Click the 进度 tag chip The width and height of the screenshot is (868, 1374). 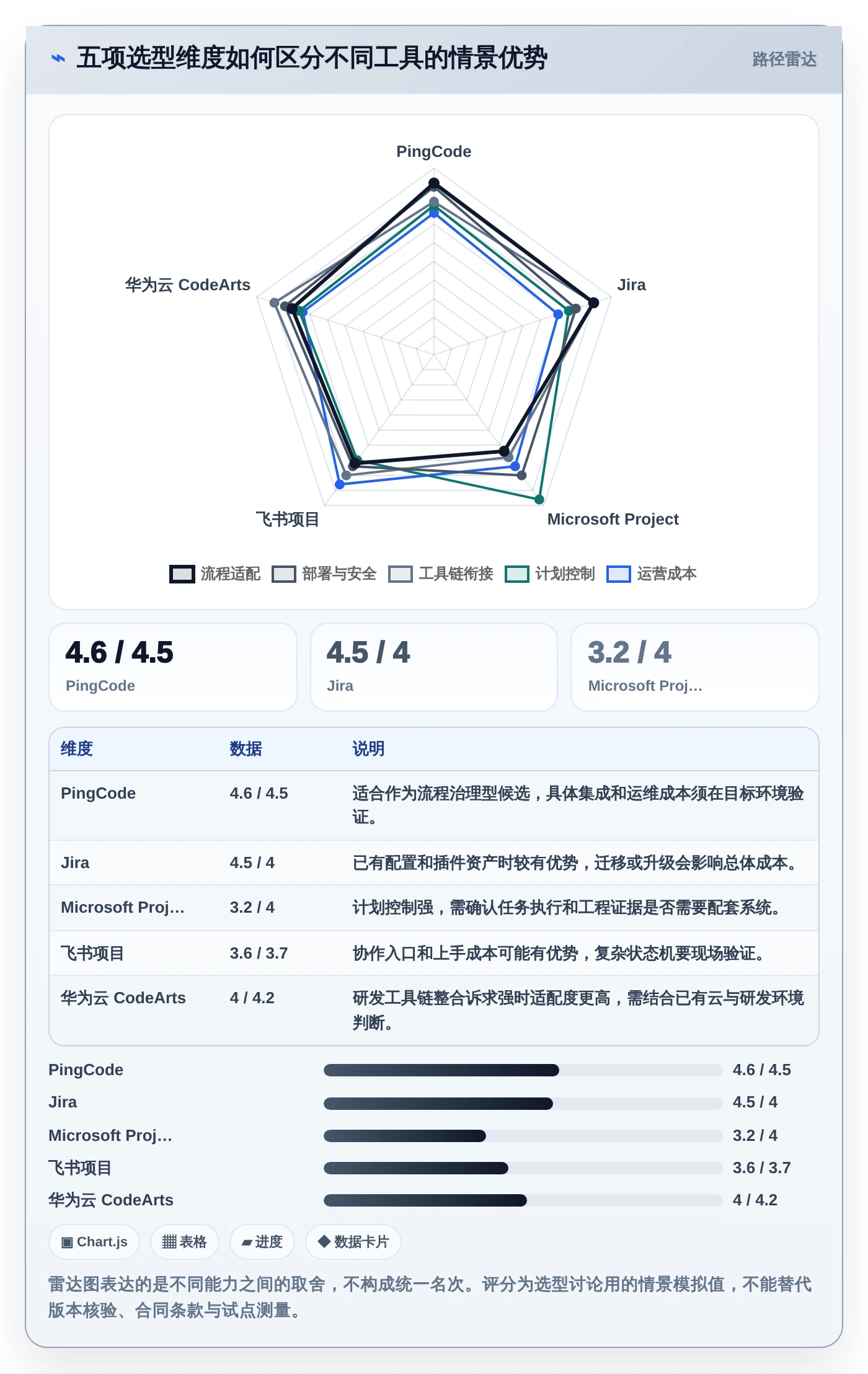pyautogui.click(x=262, y=1242)
